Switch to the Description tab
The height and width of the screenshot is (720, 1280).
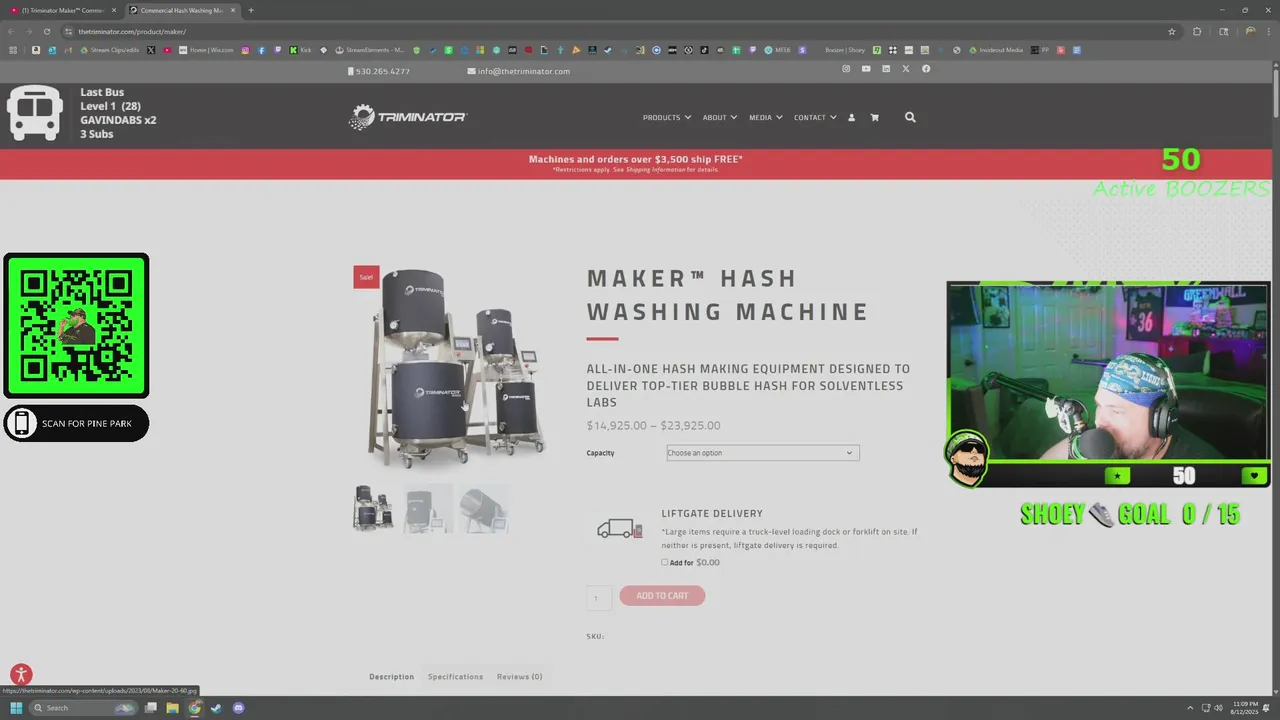tap(391, 677)
